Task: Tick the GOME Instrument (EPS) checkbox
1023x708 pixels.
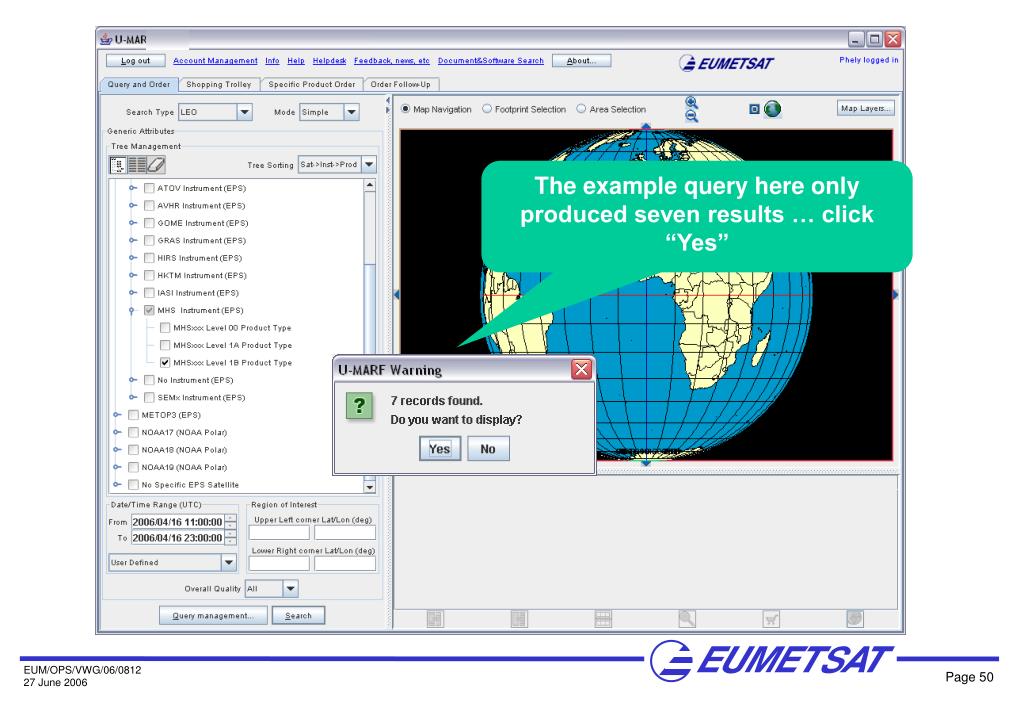Action: point(149,223)
